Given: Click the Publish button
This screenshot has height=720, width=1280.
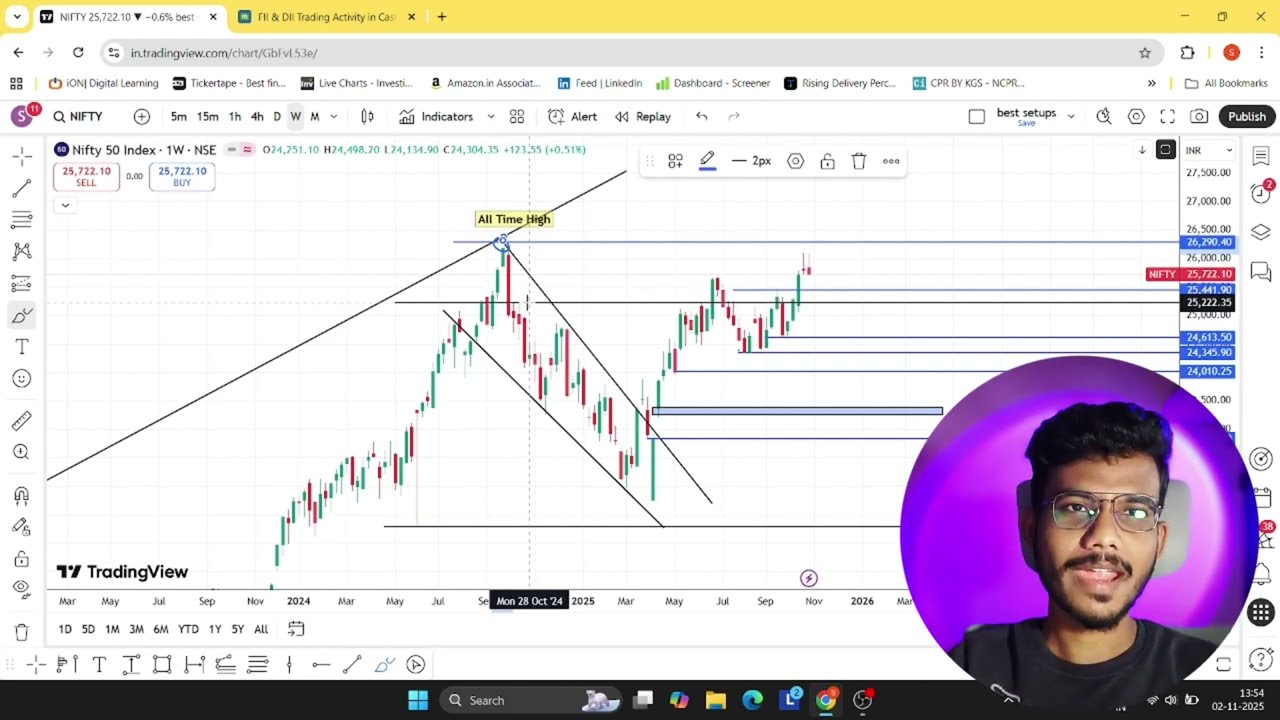Looking at the screenshot, I should pos(1247,117).
